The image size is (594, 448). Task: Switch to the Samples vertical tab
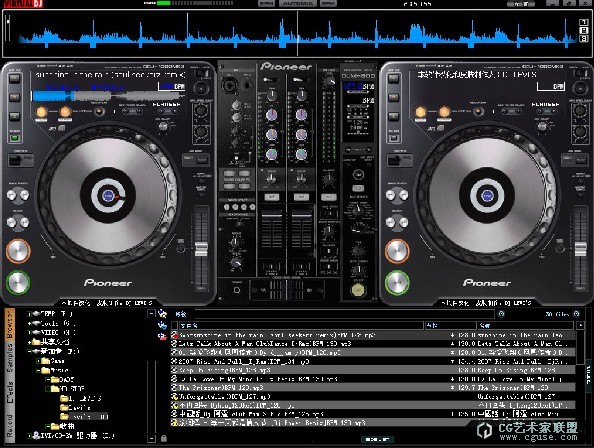click(x=9, y=359)
